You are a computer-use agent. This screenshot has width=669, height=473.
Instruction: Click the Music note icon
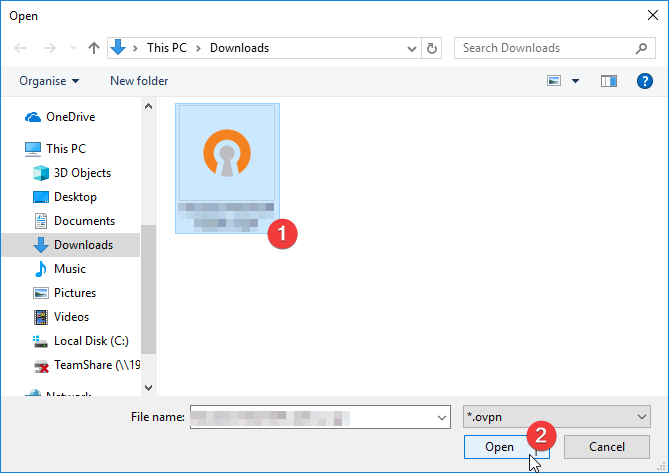tap(41, 269)
